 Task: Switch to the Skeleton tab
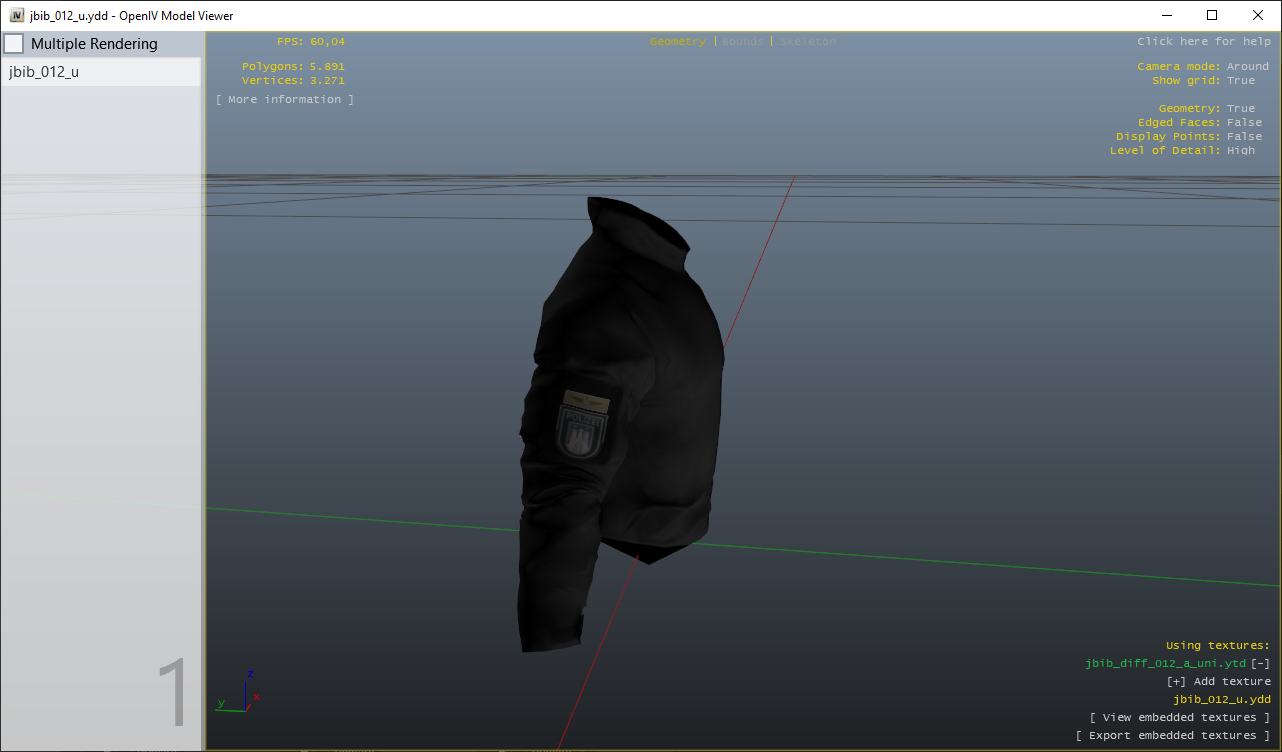807,42
